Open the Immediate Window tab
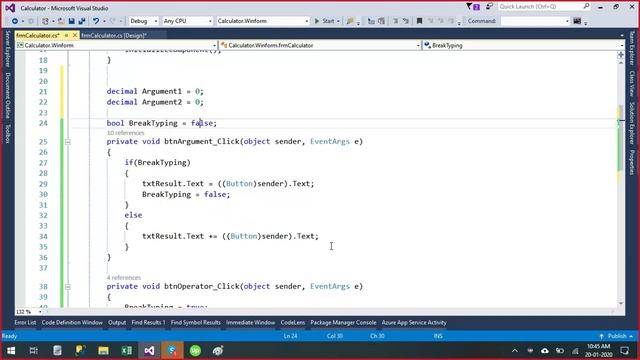 (x=251, y=322)
